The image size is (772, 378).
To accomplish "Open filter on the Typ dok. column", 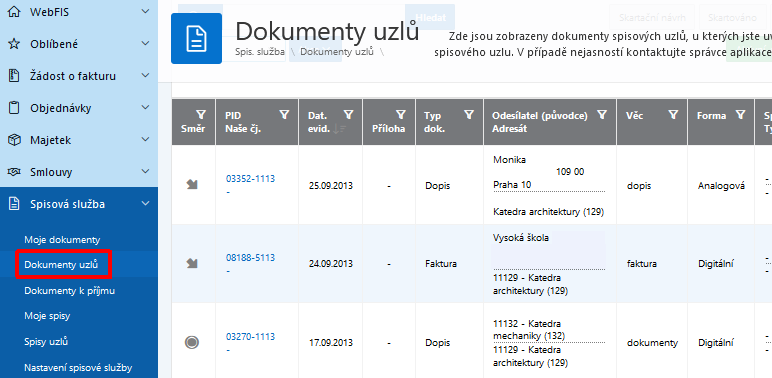I will point(469,115).
